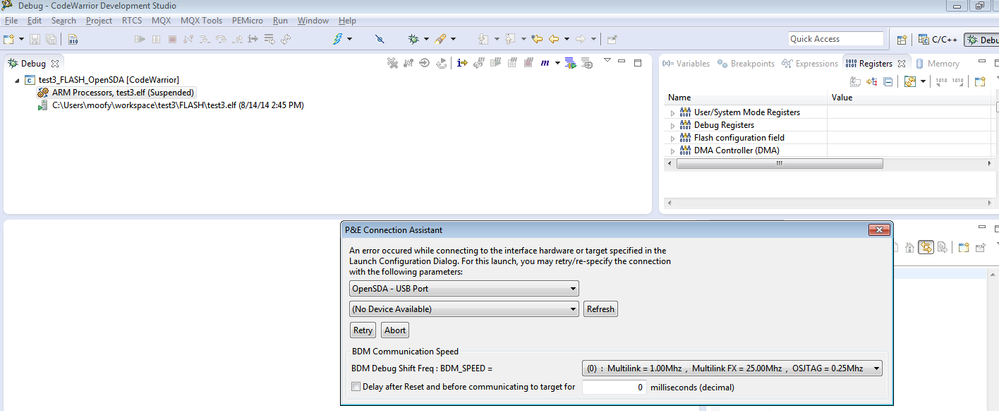Click the pencil External Tools icon
The width and height of the screenshot is (999, 411).
pos(440,39)
